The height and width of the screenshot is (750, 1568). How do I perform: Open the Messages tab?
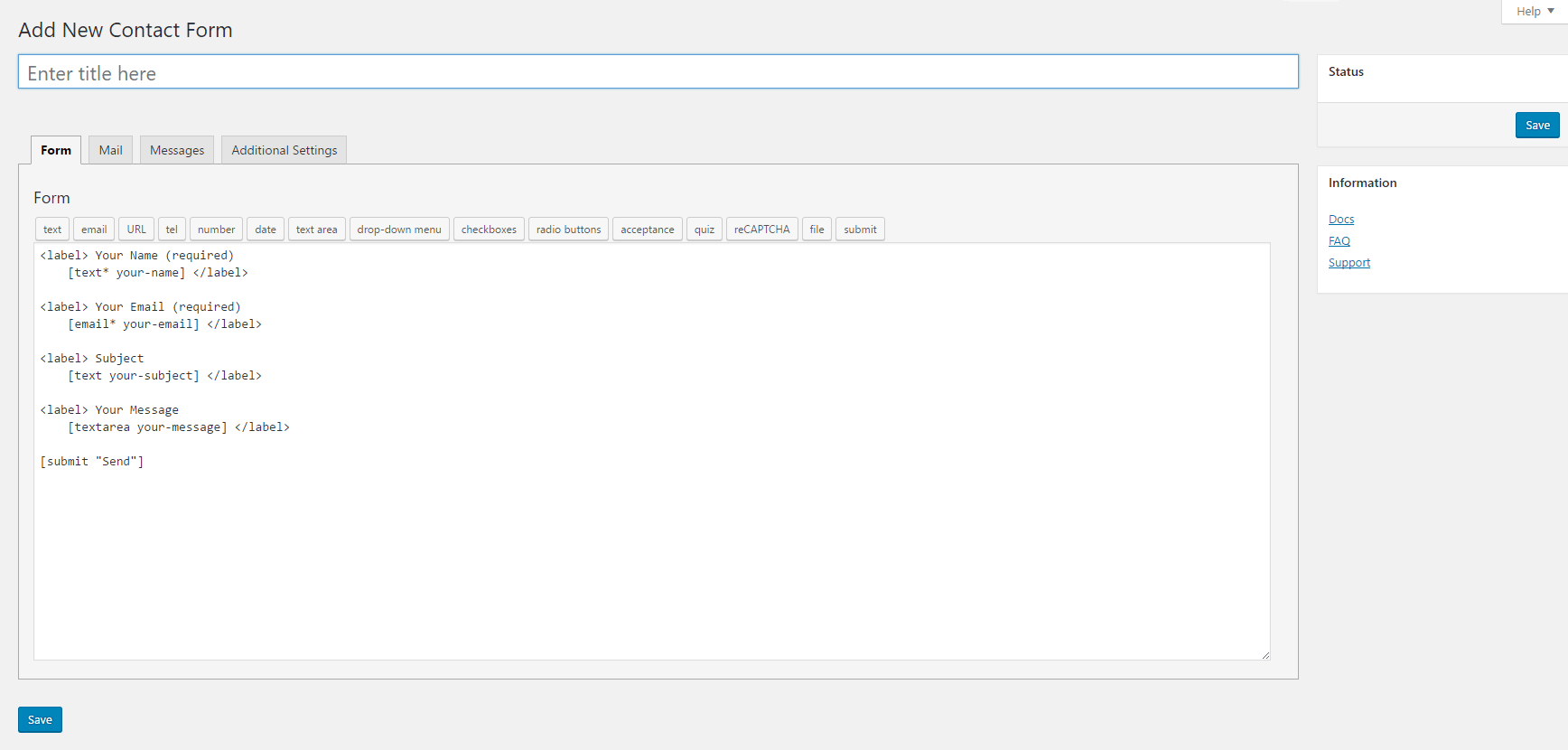(x=177, y=150)
